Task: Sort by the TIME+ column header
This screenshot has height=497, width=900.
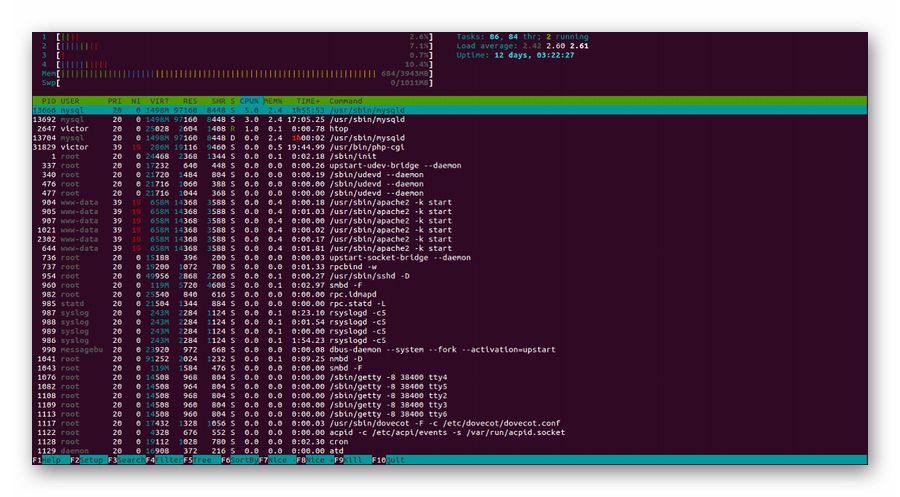Action: tap(308, 101)
